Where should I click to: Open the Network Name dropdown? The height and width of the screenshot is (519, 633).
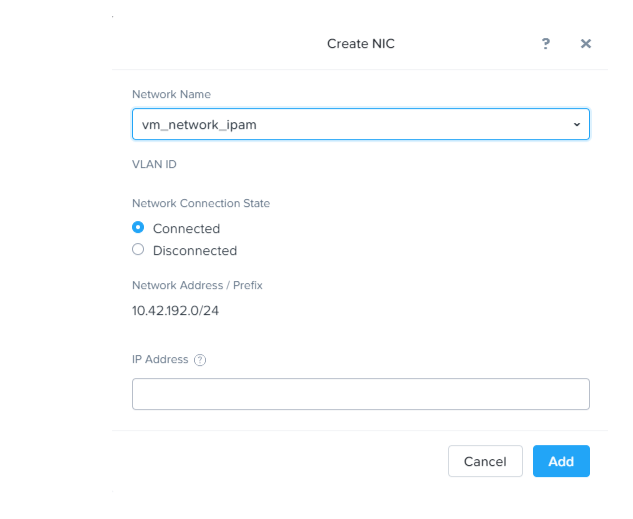[360, 124]
